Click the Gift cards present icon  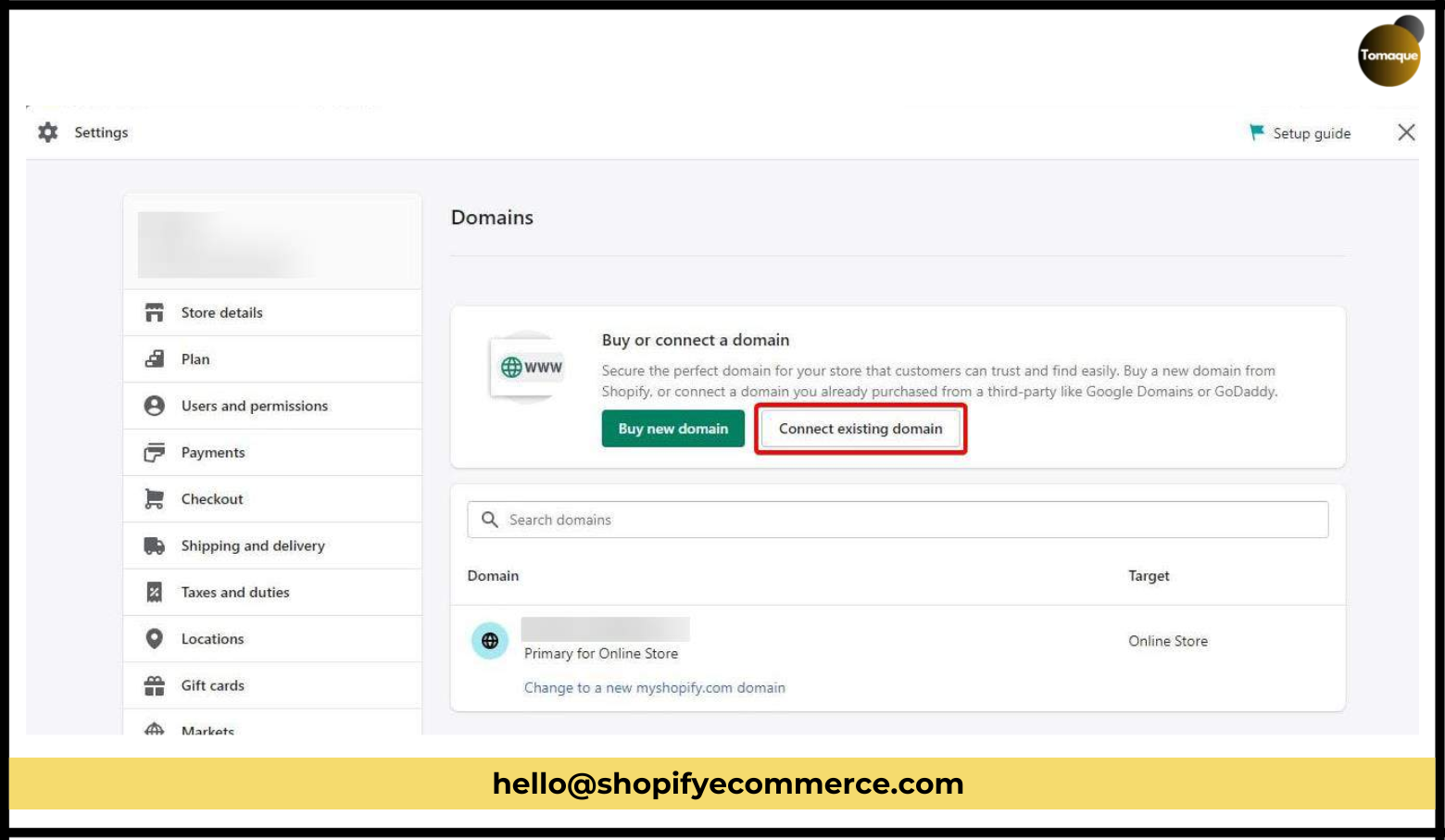[x=155, y=685]
